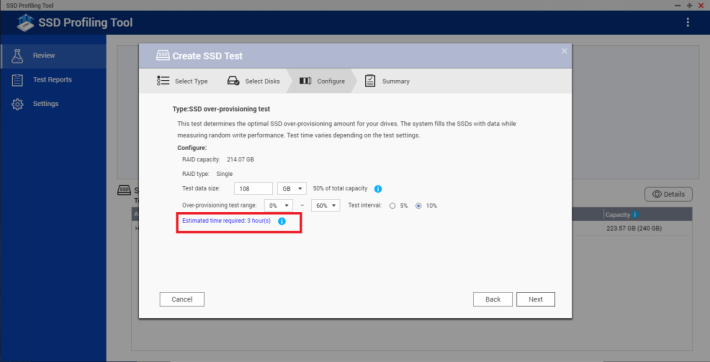Go to the Review section
This screenshot has height=362, width=710.
tap(53, 56)
